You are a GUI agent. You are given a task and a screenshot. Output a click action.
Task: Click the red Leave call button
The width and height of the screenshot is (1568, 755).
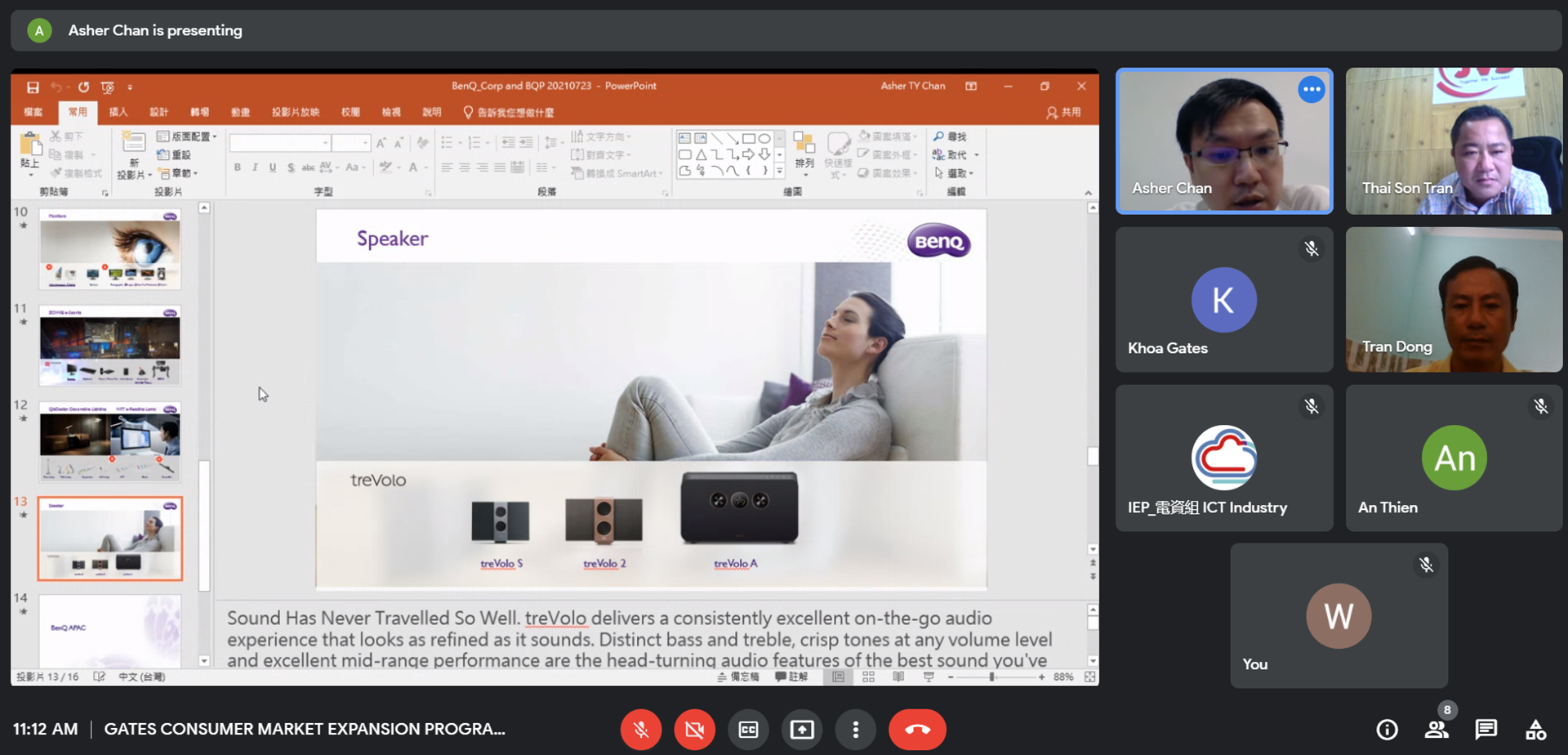pyautogui.click(x=917, y=730)
